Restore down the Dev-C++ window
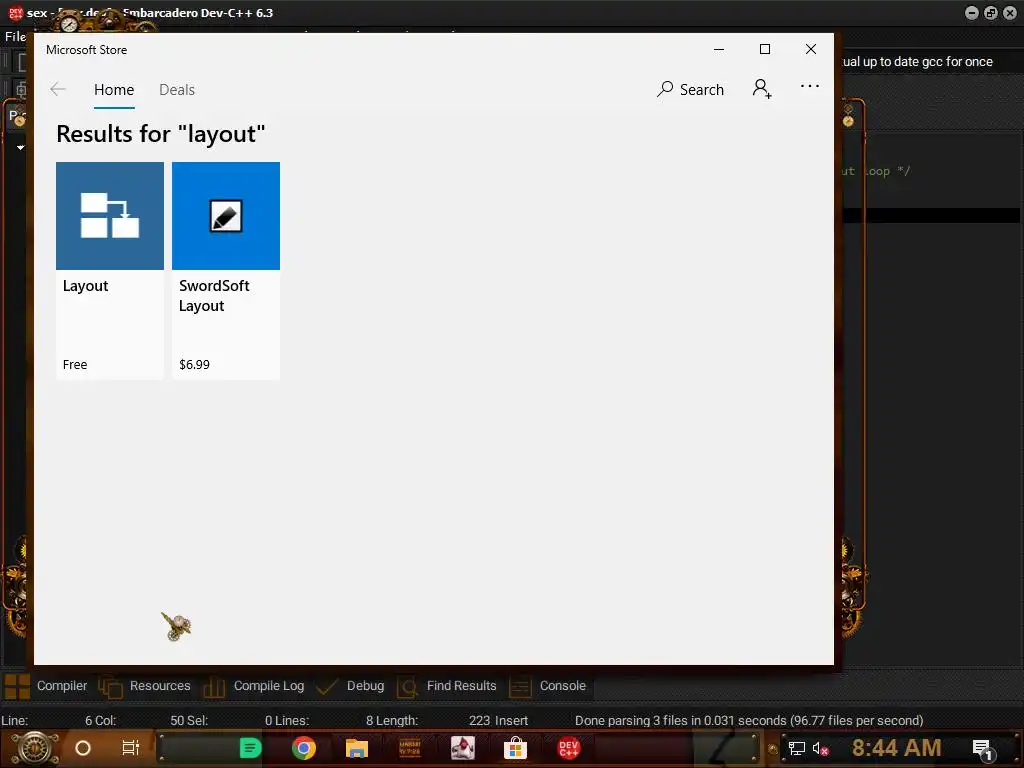This screenshot has width=1024, height=768. [x=991, y=13]
